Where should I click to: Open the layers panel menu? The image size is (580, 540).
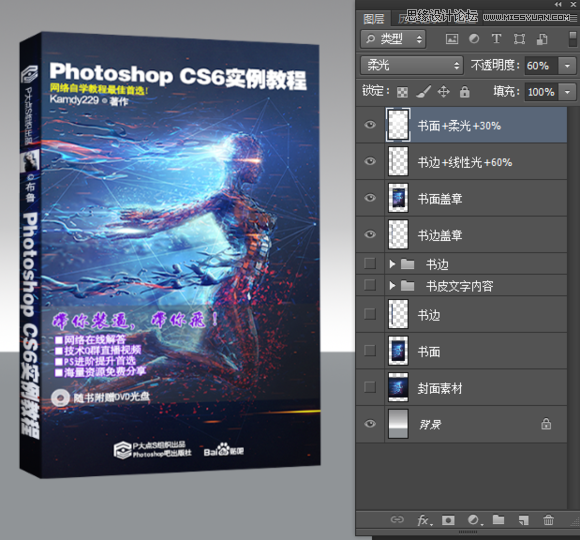click(x=573, y=17)
